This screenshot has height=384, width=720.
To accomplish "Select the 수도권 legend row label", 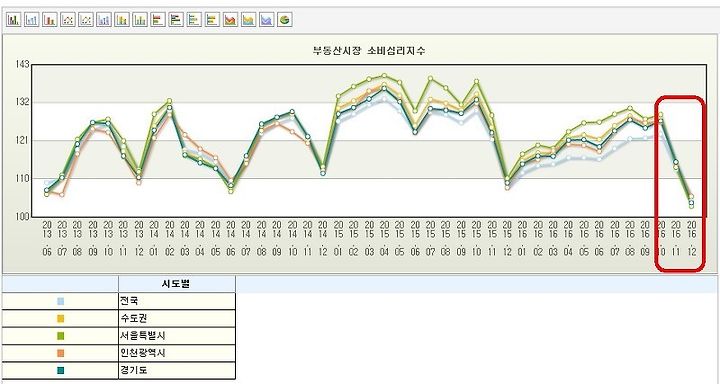I will coord(134,319).
